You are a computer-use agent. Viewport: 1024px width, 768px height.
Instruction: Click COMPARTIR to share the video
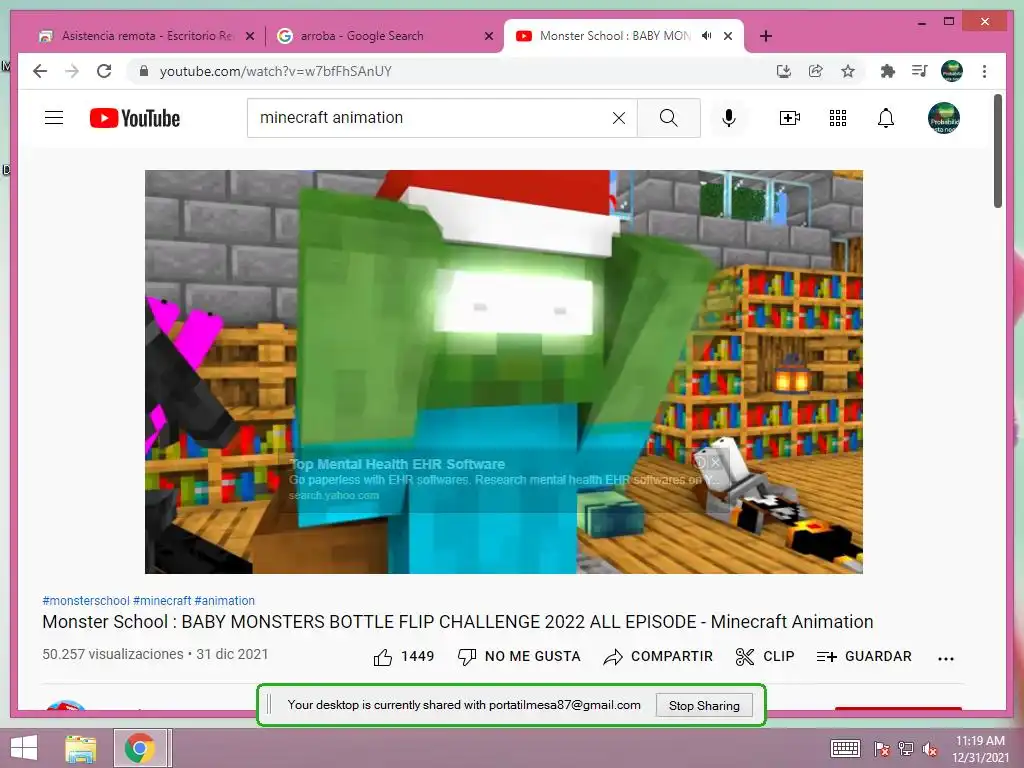click(658, 656)
